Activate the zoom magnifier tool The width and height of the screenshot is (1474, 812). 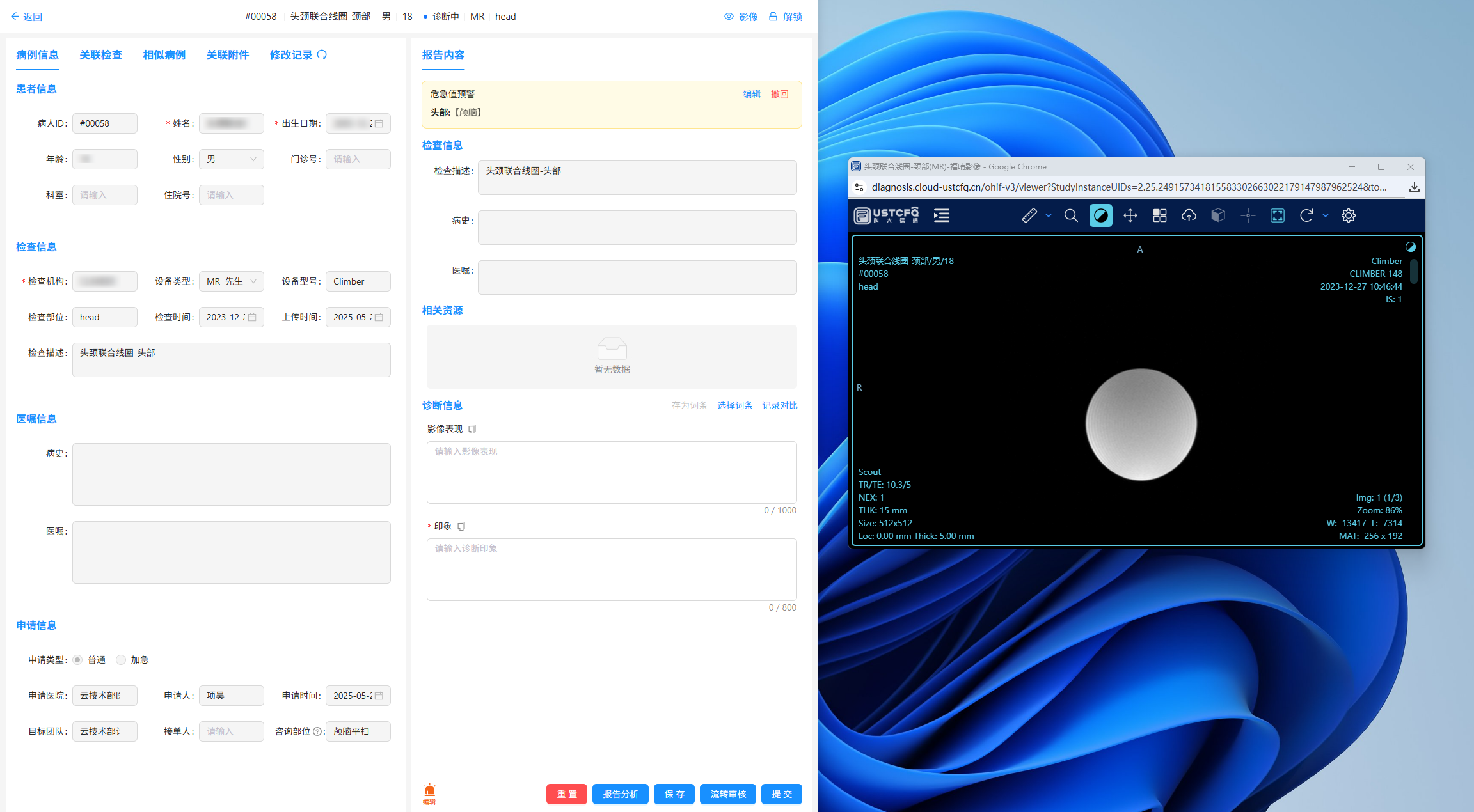coord(1071,215)
